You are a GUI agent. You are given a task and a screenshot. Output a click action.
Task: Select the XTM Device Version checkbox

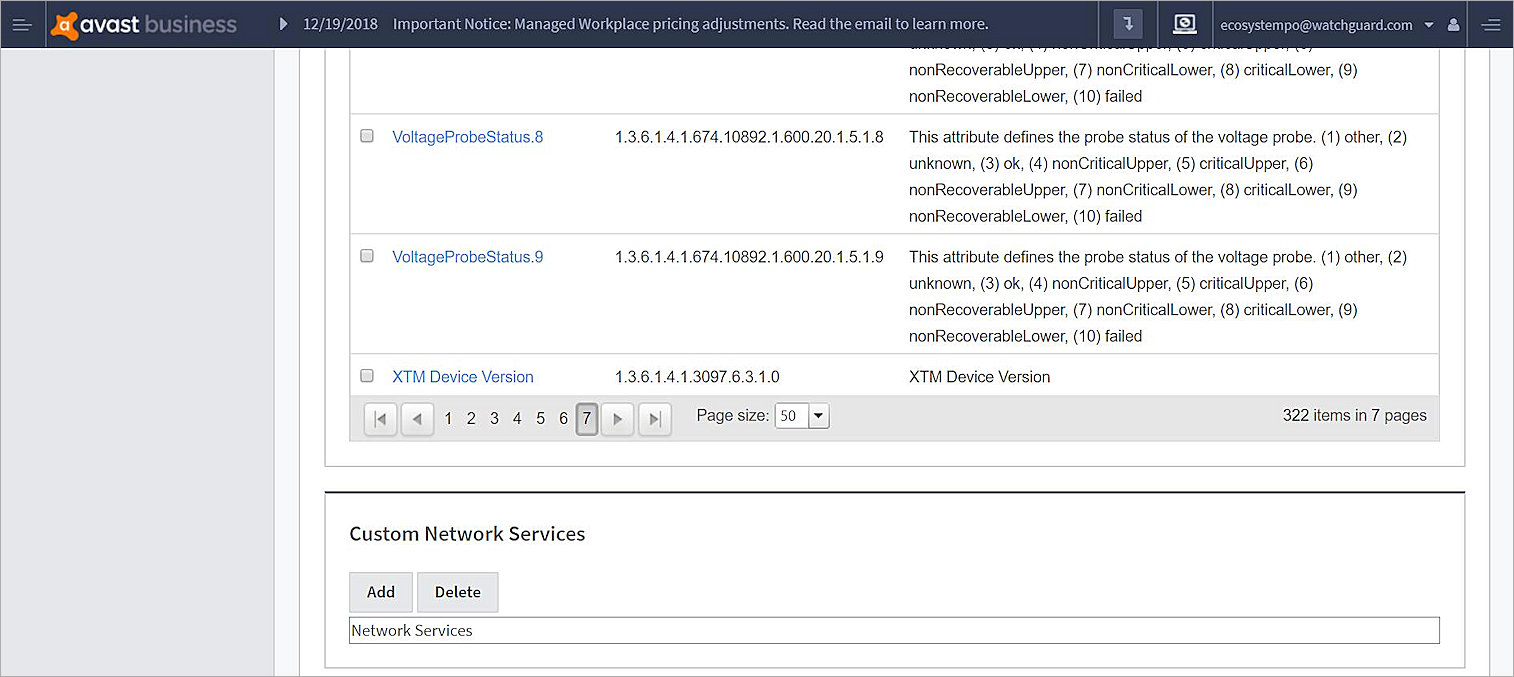366,375
